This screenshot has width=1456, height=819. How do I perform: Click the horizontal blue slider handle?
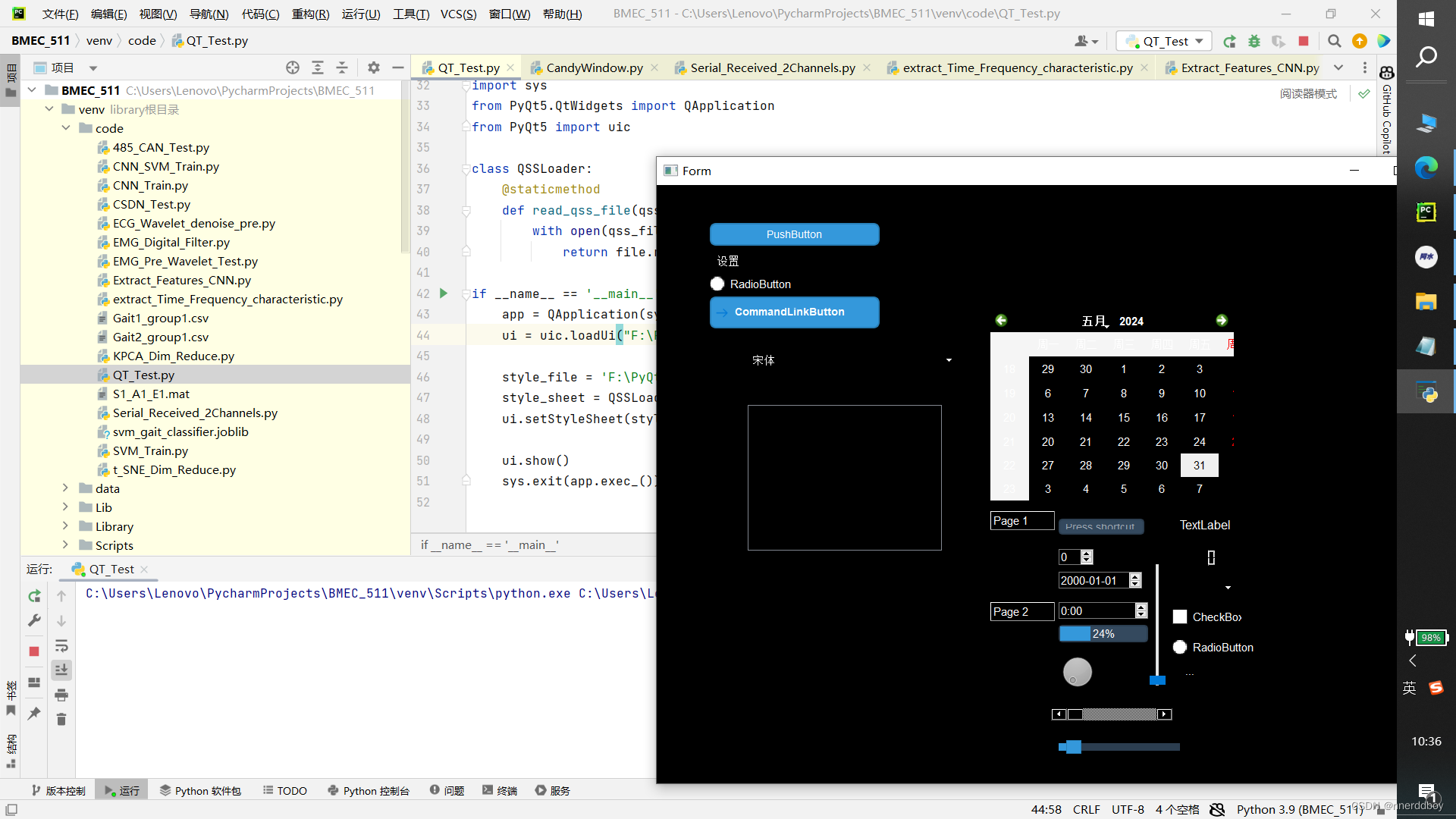pyautogui.click(x=1073, y=747)
